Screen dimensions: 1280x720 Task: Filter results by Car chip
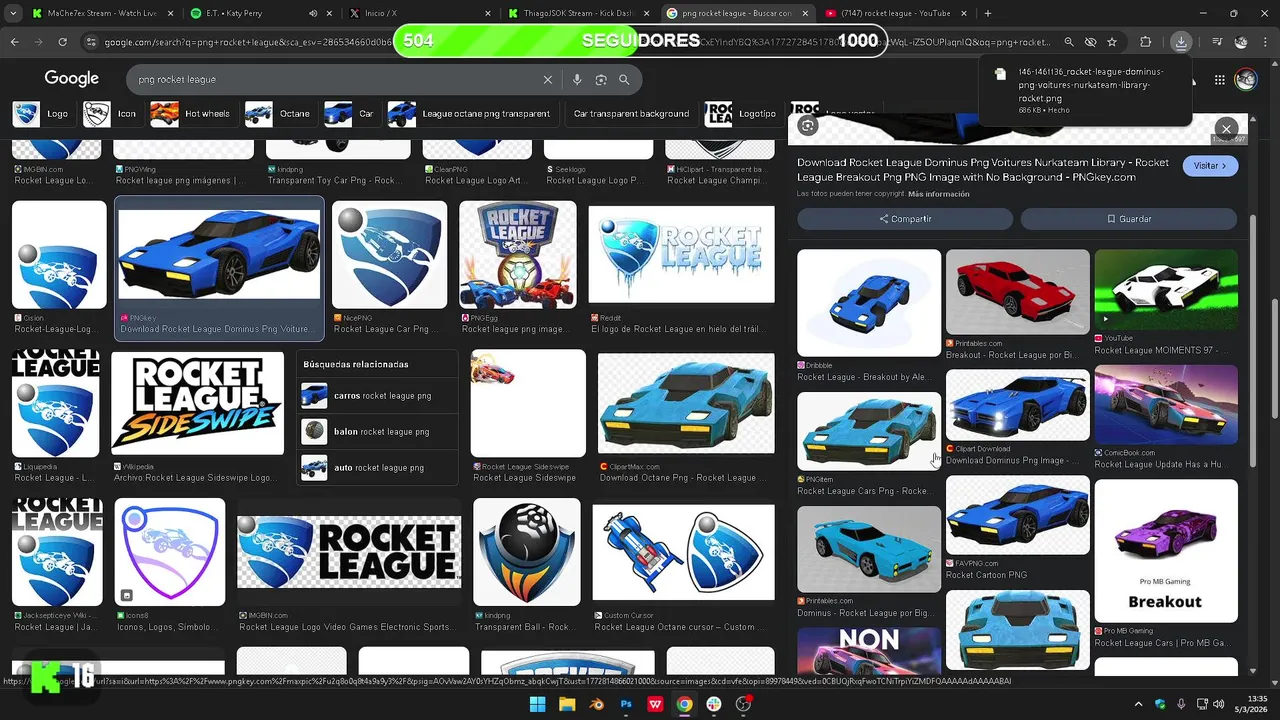click(351, 114)
